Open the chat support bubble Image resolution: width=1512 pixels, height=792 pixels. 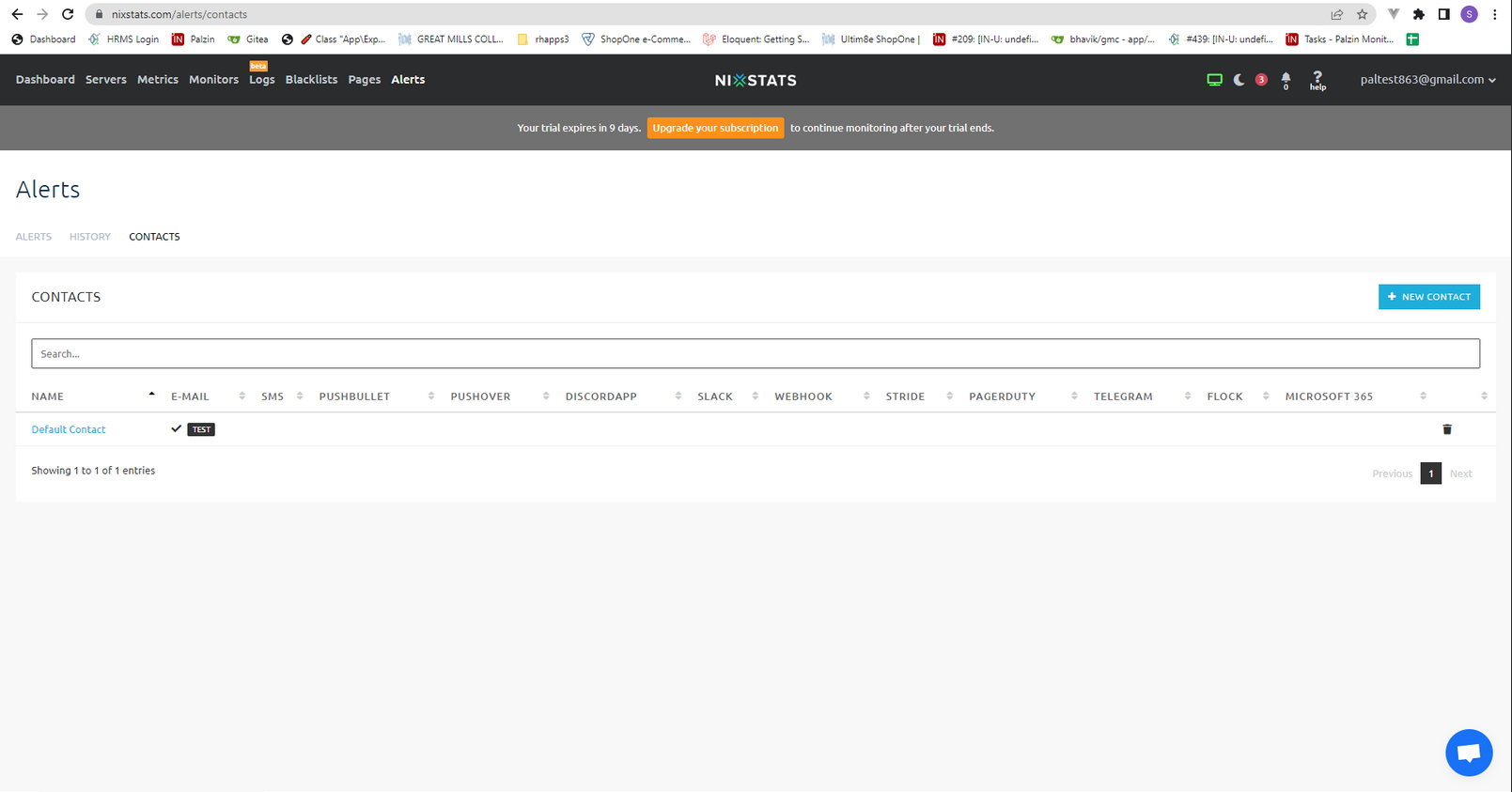[x=1469, y=753]
